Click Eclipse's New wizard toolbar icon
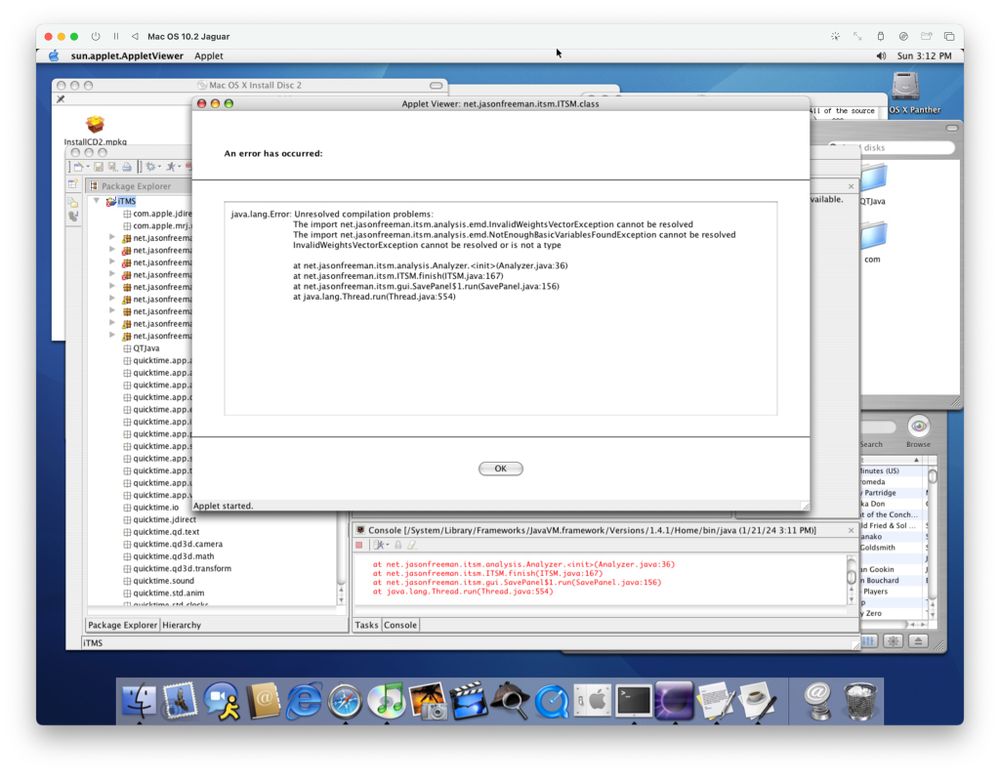This screenshot has width=1000, height=773. point(78,166)
